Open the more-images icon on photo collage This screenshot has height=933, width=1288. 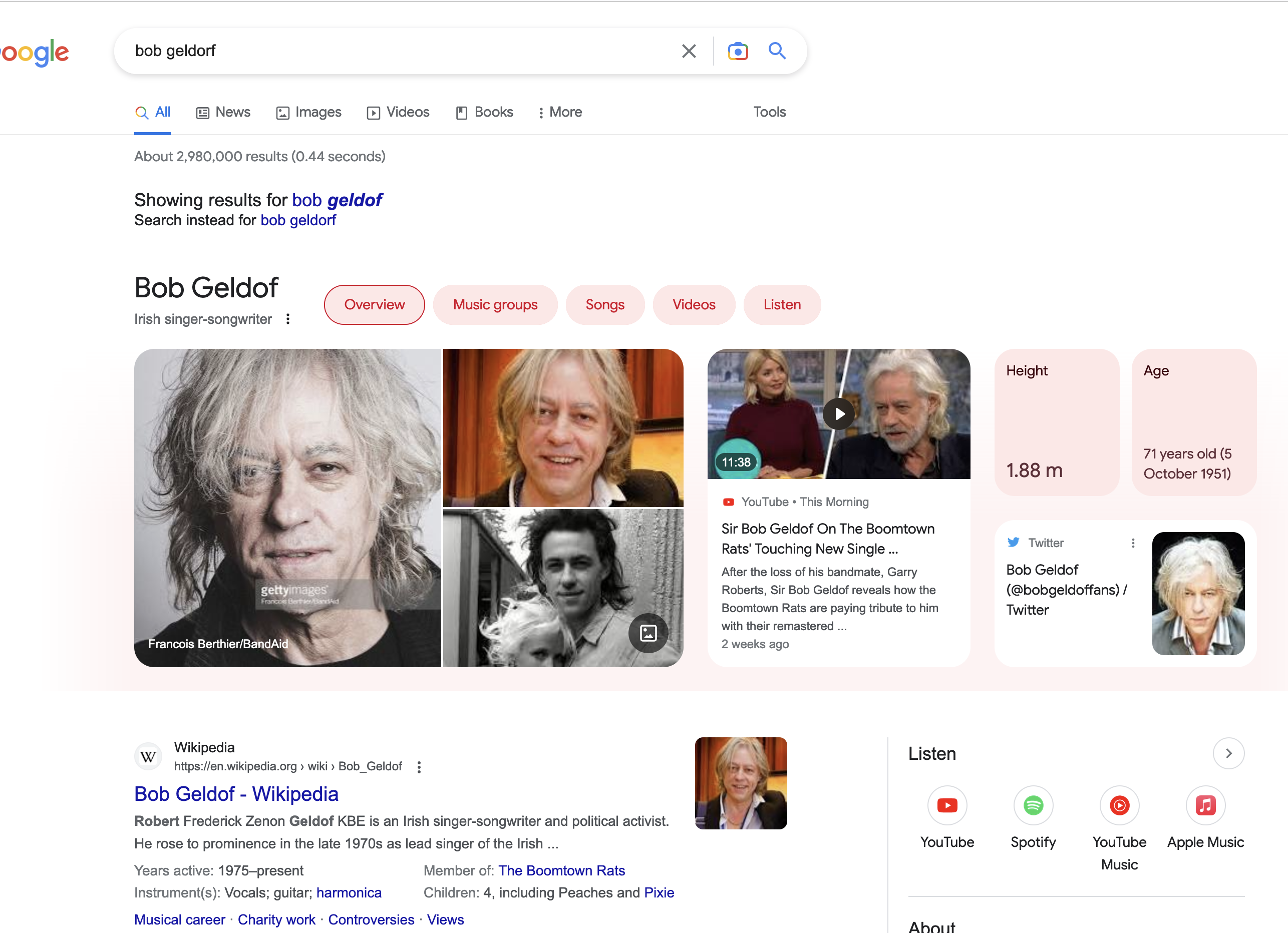click(x=648, y=633)
